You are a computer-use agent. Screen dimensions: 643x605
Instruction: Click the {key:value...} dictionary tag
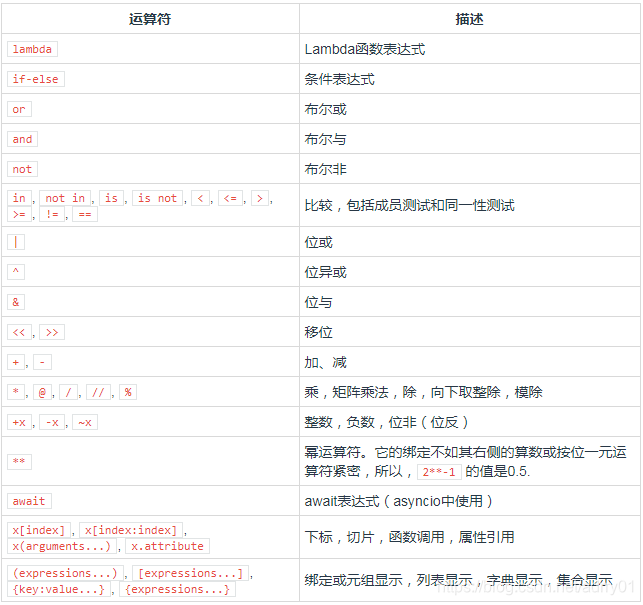click(x=59, y=589)
